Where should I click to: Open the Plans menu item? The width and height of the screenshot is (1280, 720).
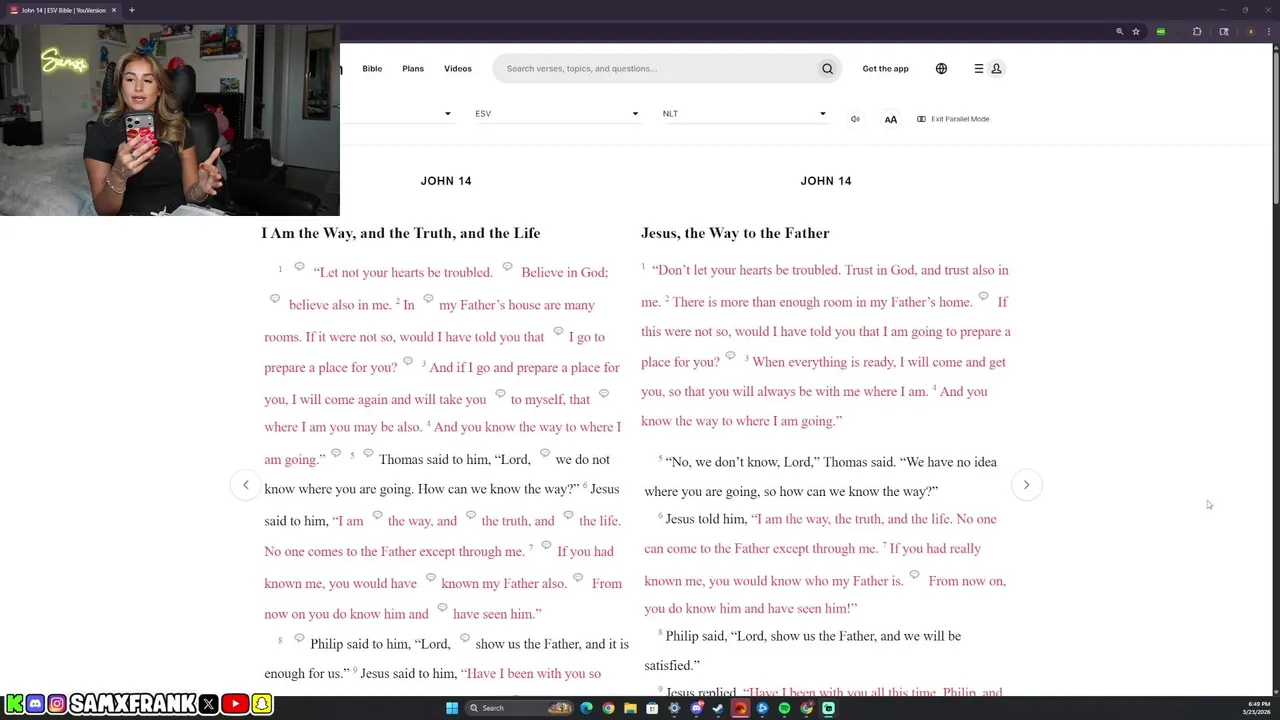point(413,69)
